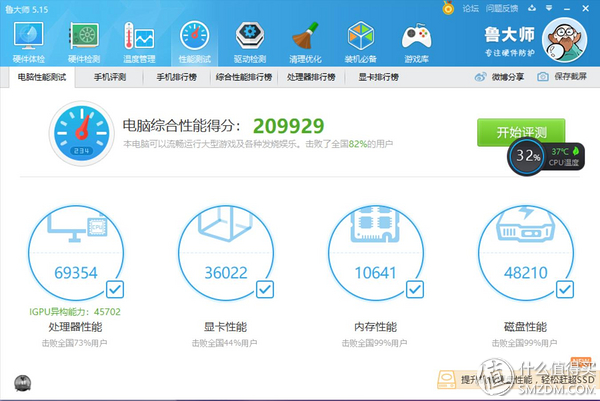The height and width of the screenshot is (401, 600).
Task: Click the 微博分享 weibo icon
Action: pyautogui.click(x=480, y=77)
